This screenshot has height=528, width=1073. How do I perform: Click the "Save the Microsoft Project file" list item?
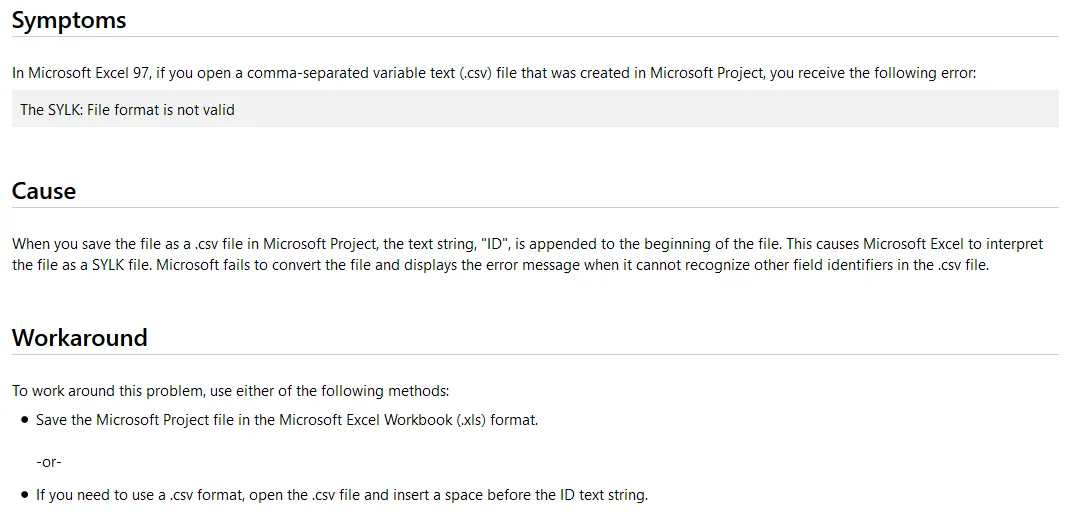(287, 420)
